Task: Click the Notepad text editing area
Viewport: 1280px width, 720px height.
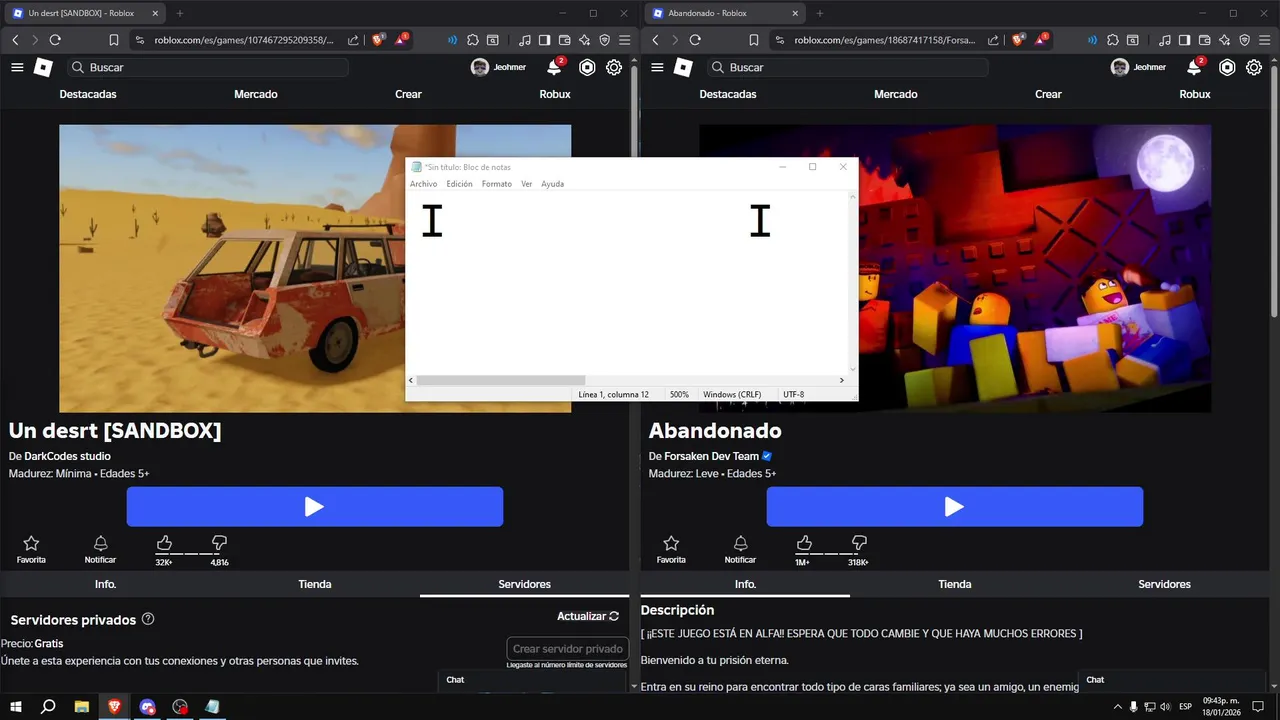Action: [x=628, y=283]
